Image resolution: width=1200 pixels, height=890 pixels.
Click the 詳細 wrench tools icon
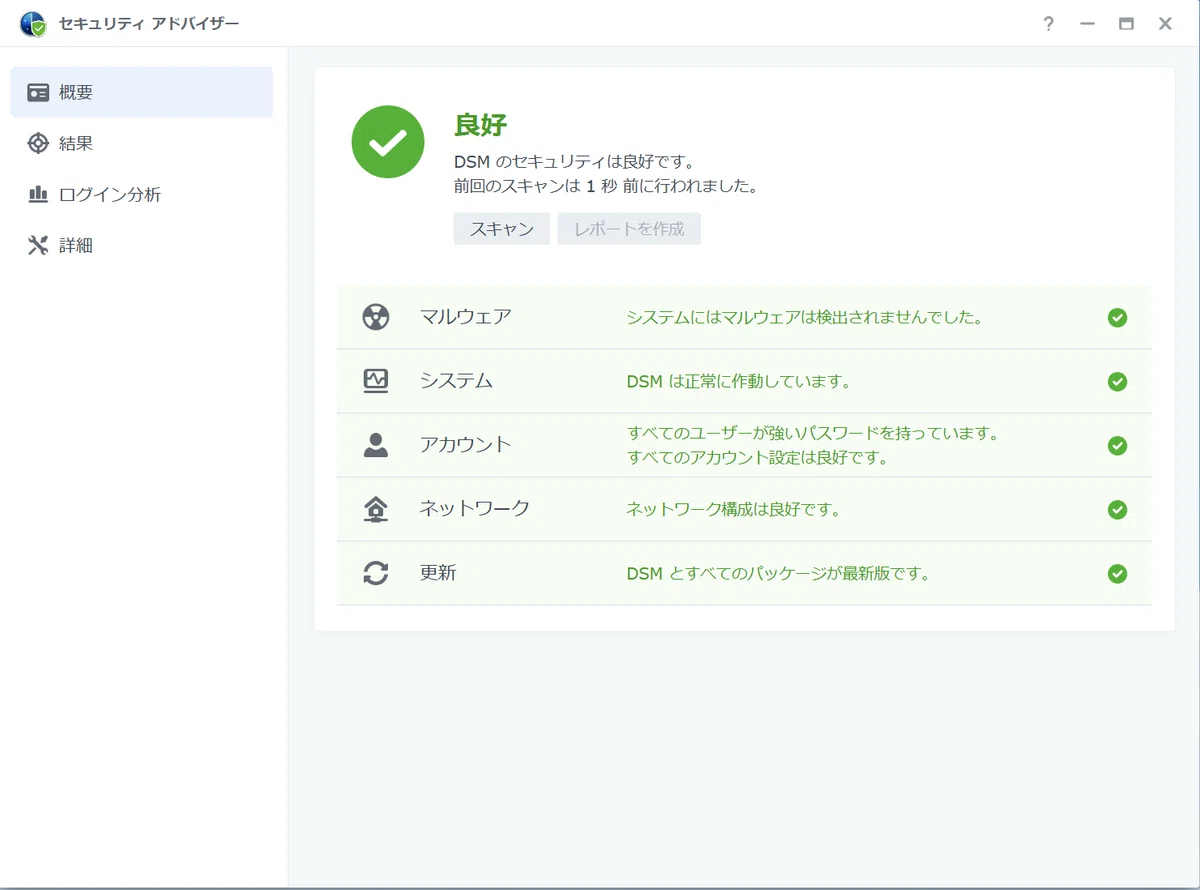click(38, 245)
